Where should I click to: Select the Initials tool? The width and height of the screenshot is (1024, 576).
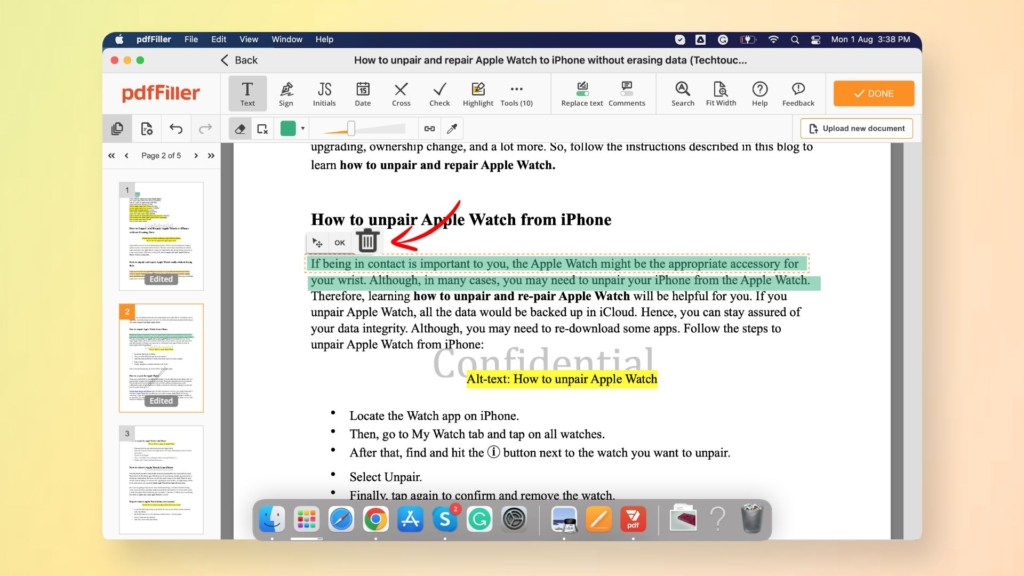click(x=324, y=93)
